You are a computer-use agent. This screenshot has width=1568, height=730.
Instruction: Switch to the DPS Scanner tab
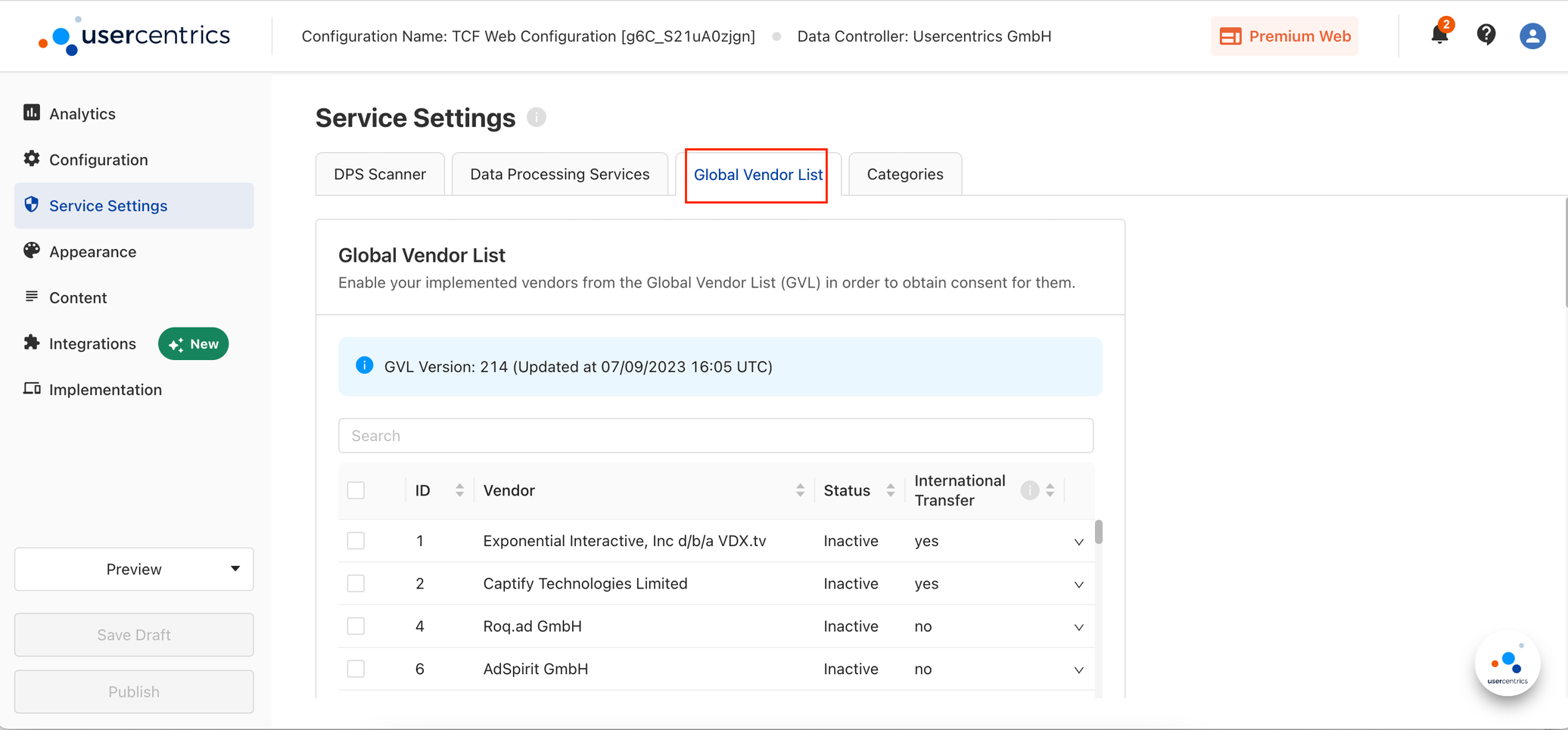click(380, 174)
